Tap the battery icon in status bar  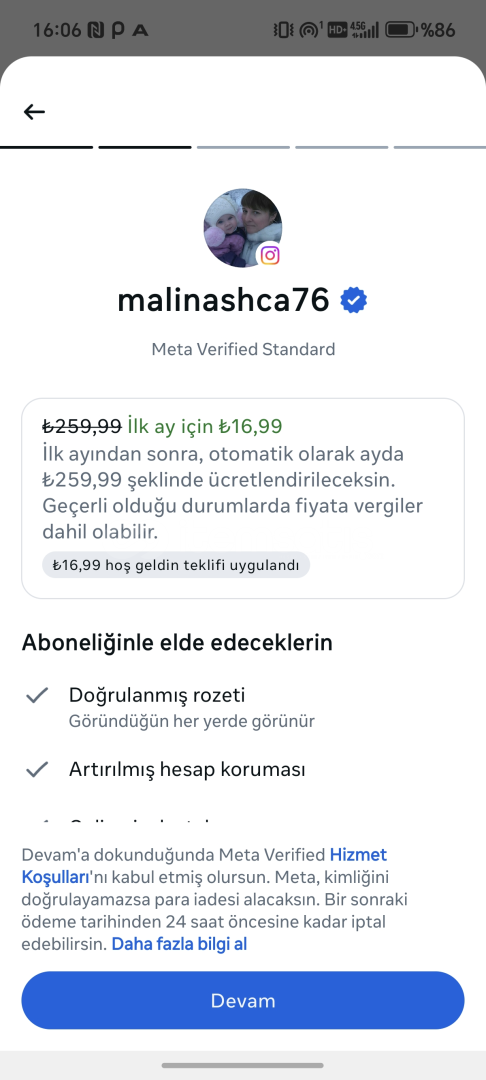(401, 30)
